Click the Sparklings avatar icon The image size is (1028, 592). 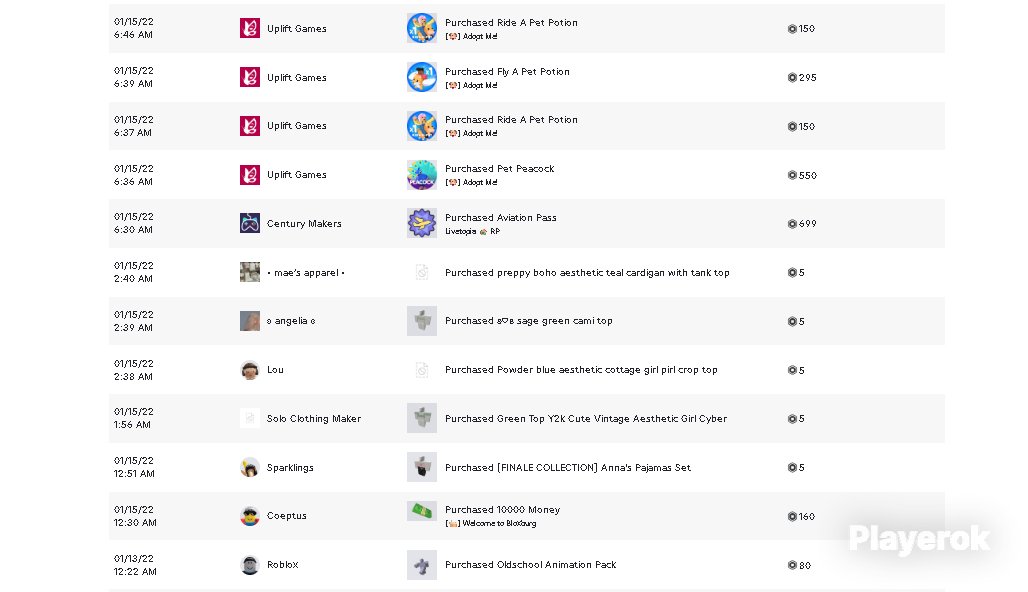click(250, 467)
